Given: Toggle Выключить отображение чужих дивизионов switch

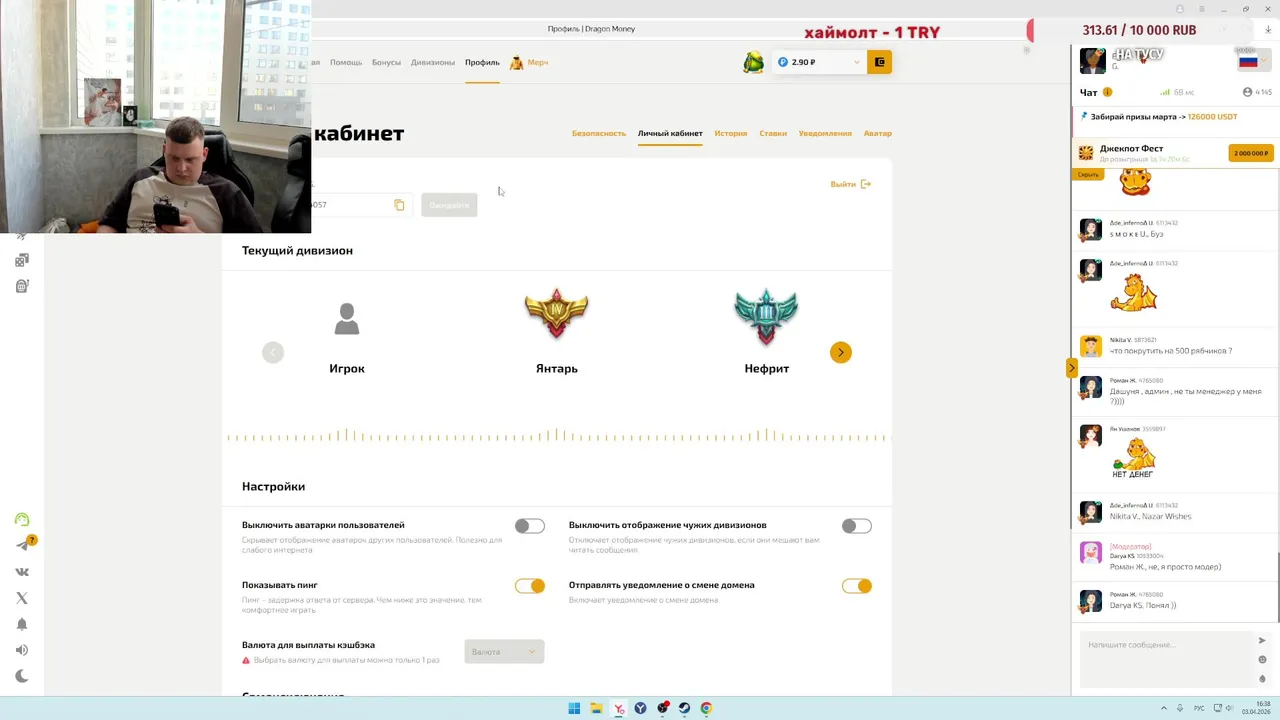Looking at the screenshot, I should [x=857, y=526].
